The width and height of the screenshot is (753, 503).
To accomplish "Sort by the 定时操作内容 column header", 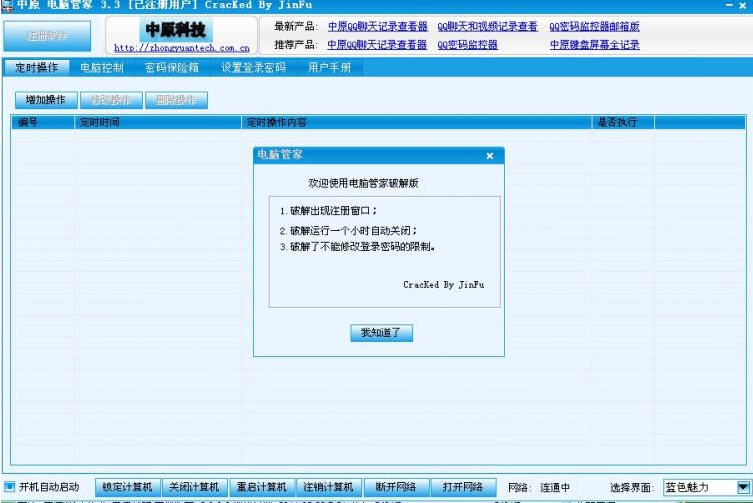I will coord(416,123).
